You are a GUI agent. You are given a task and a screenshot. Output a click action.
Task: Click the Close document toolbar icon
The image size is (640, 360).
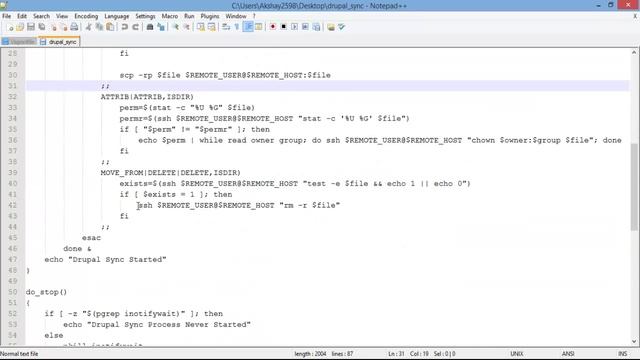coord(53,27)
